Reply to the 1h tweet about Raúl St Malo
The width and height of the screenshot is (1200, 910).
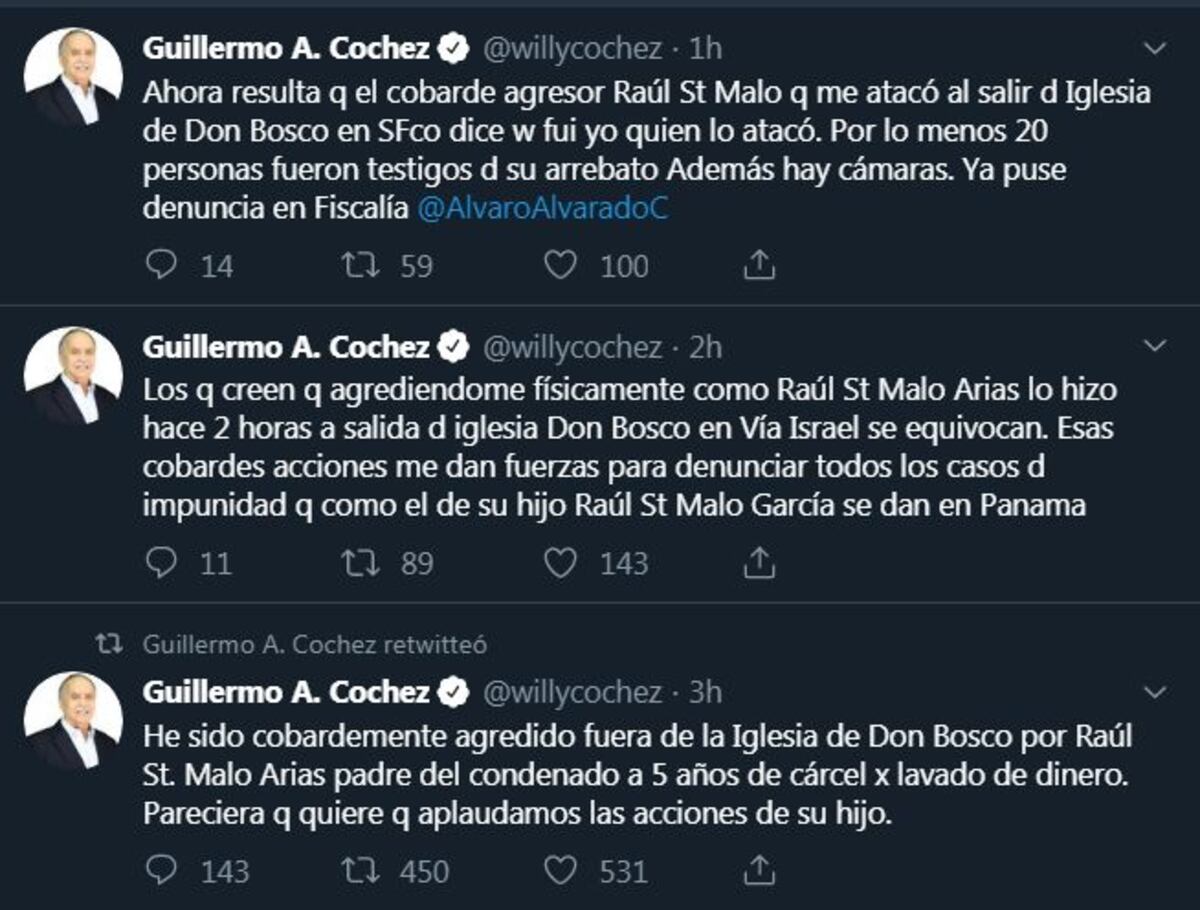point(160,265)
